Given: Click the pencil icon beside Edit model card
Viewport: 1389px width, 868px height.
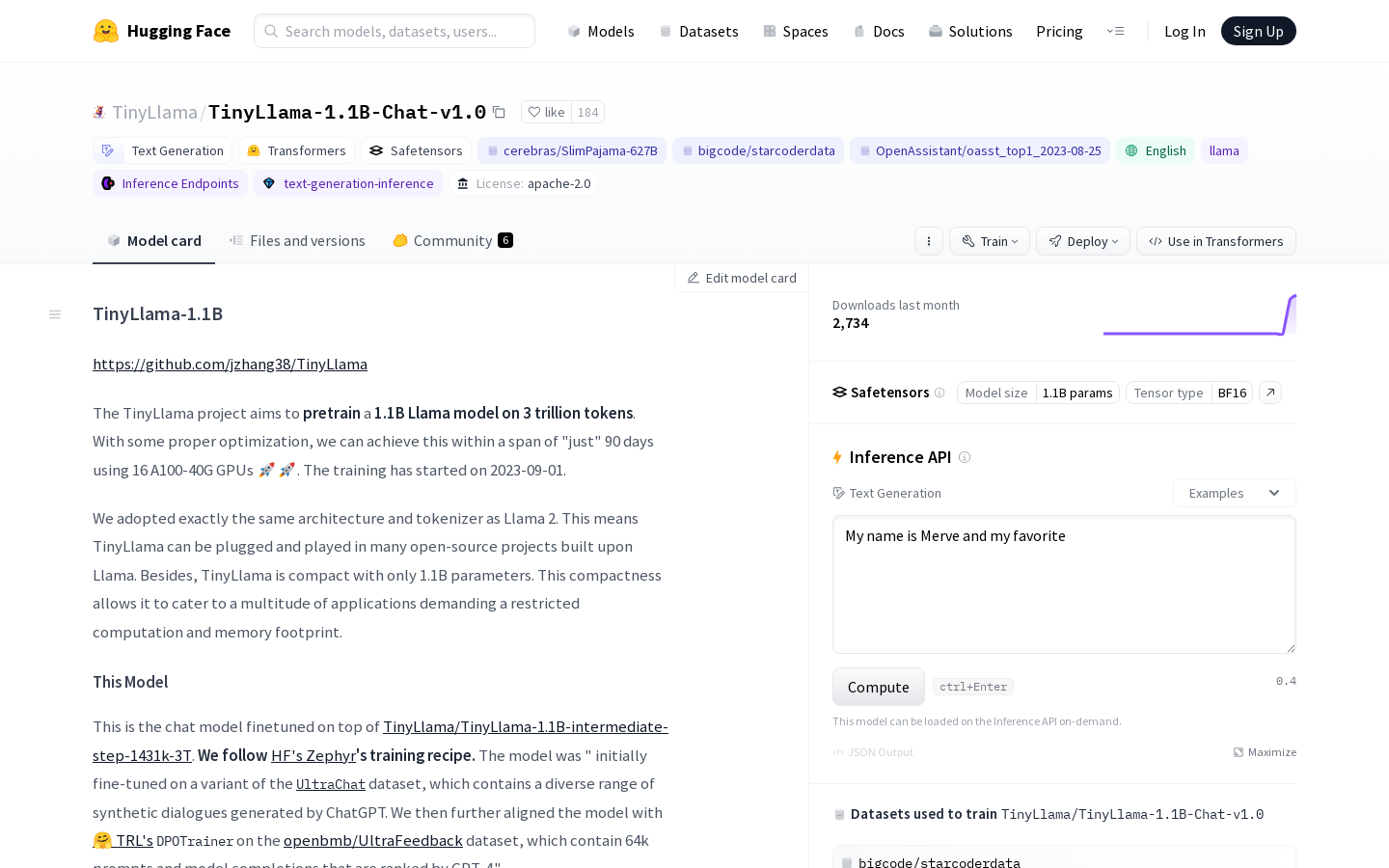Looking at the screenshot, I should pos(694,278).
